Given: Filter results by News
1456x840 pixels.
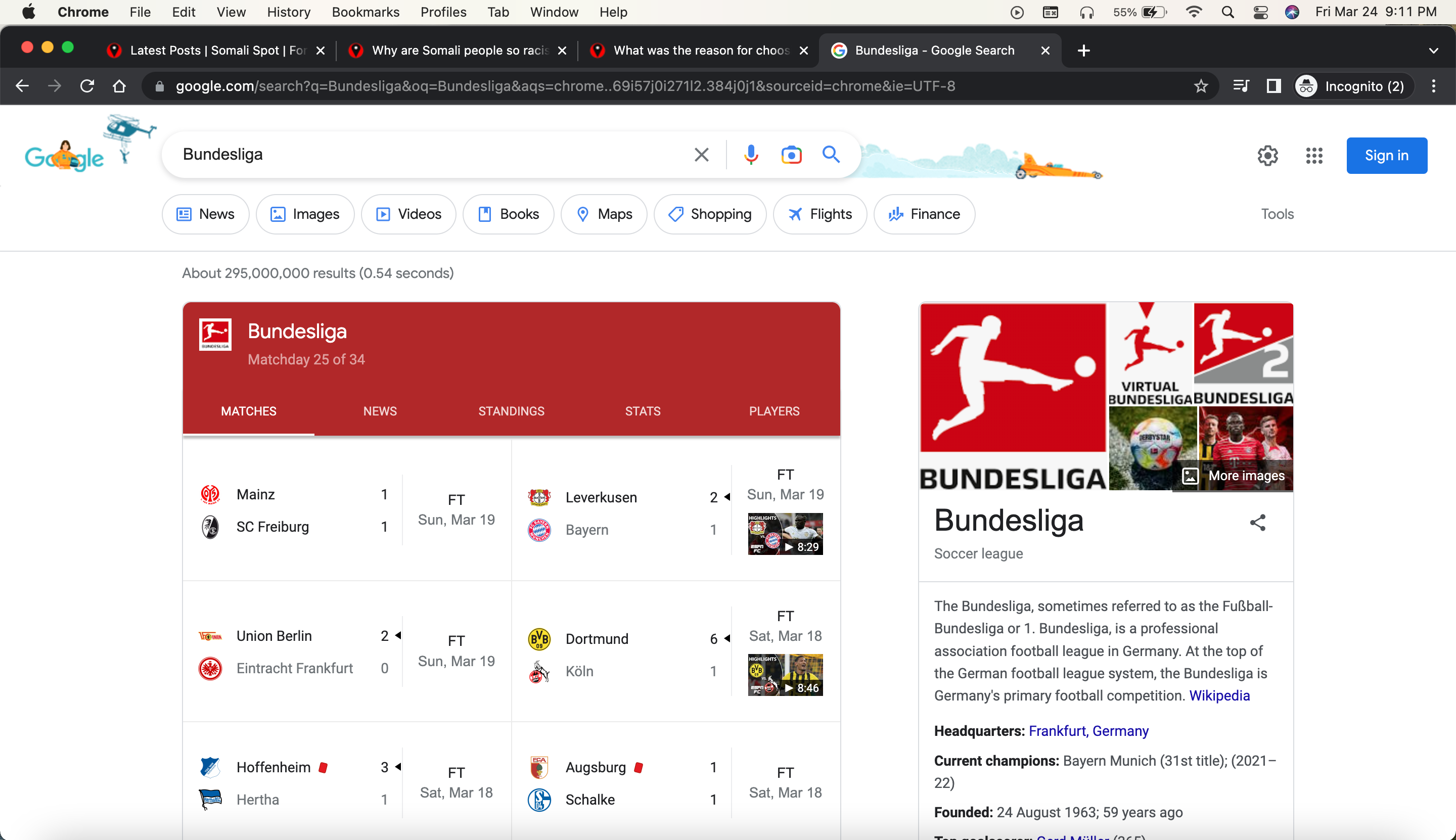Looking at the screenshot, I should pyautogui.click(x=205, y=214).
